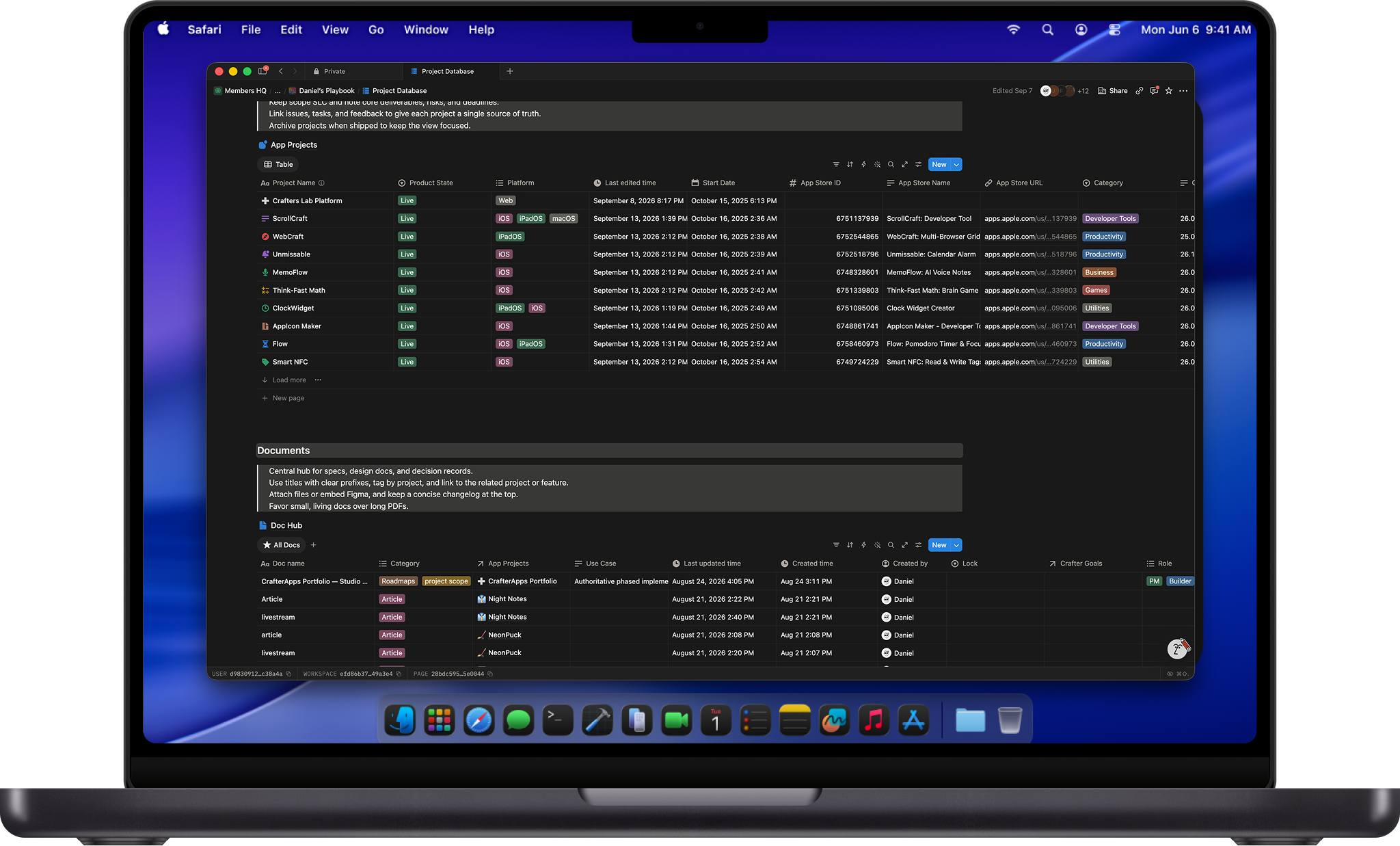Copy page link using the link icon

[x=1140, y=90]
